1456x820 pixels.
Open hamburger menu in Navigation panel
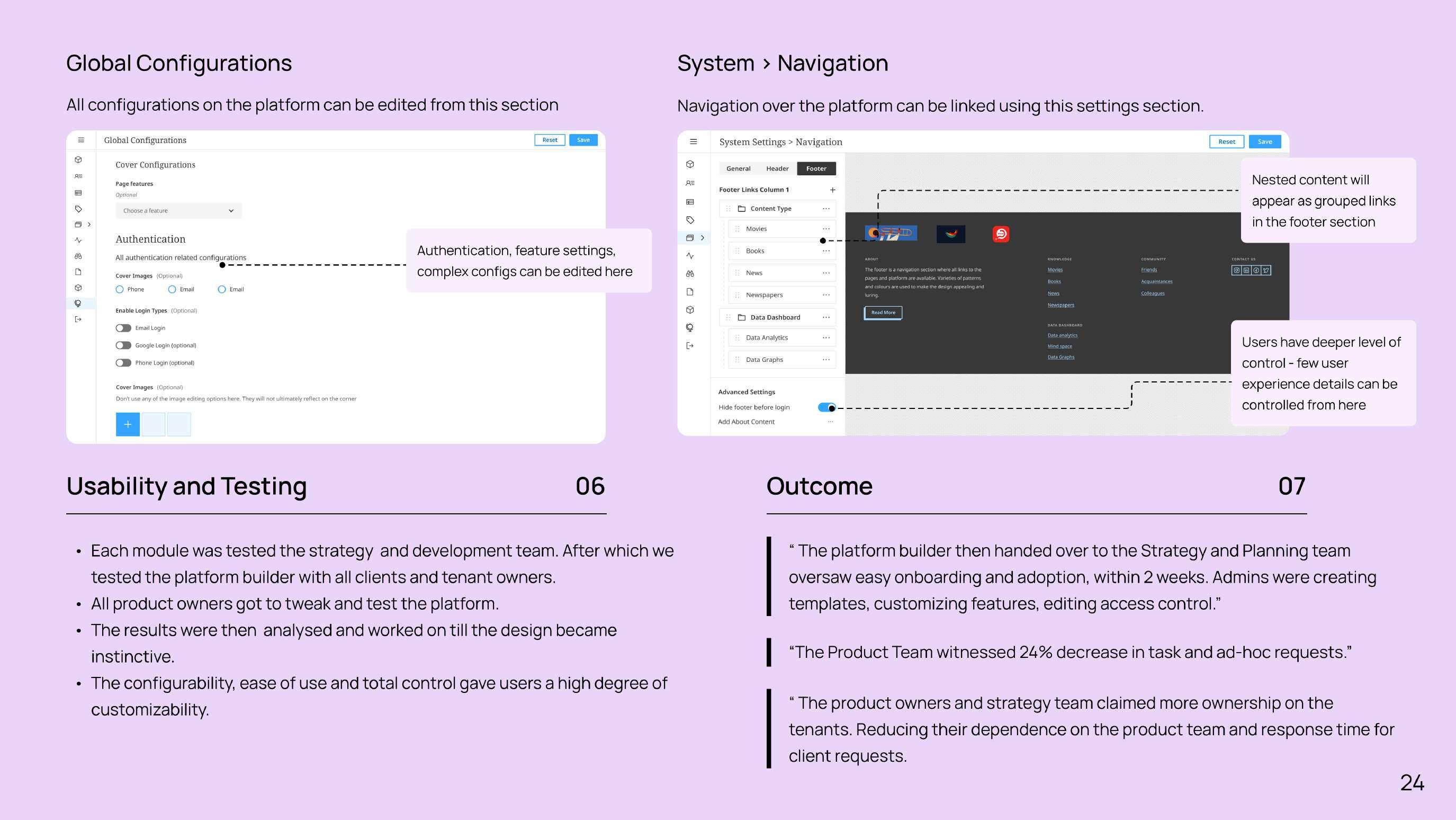pyautogui.click(x=694, y=141)
